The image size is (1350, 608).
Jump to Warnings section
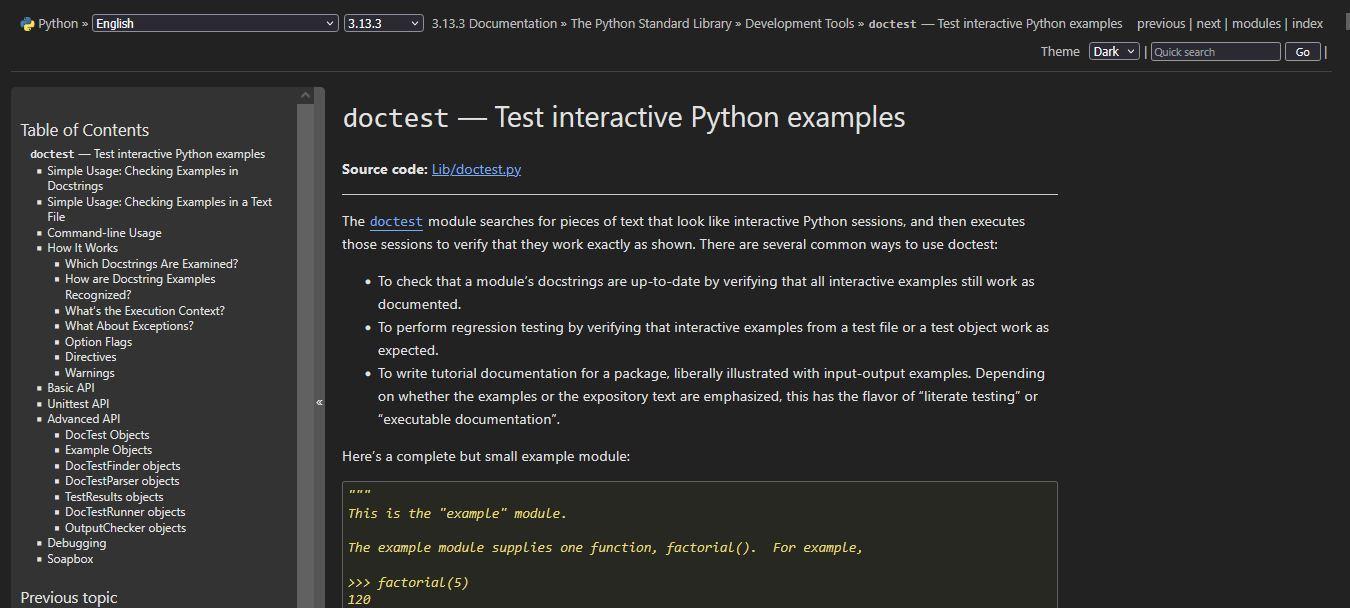89,373
